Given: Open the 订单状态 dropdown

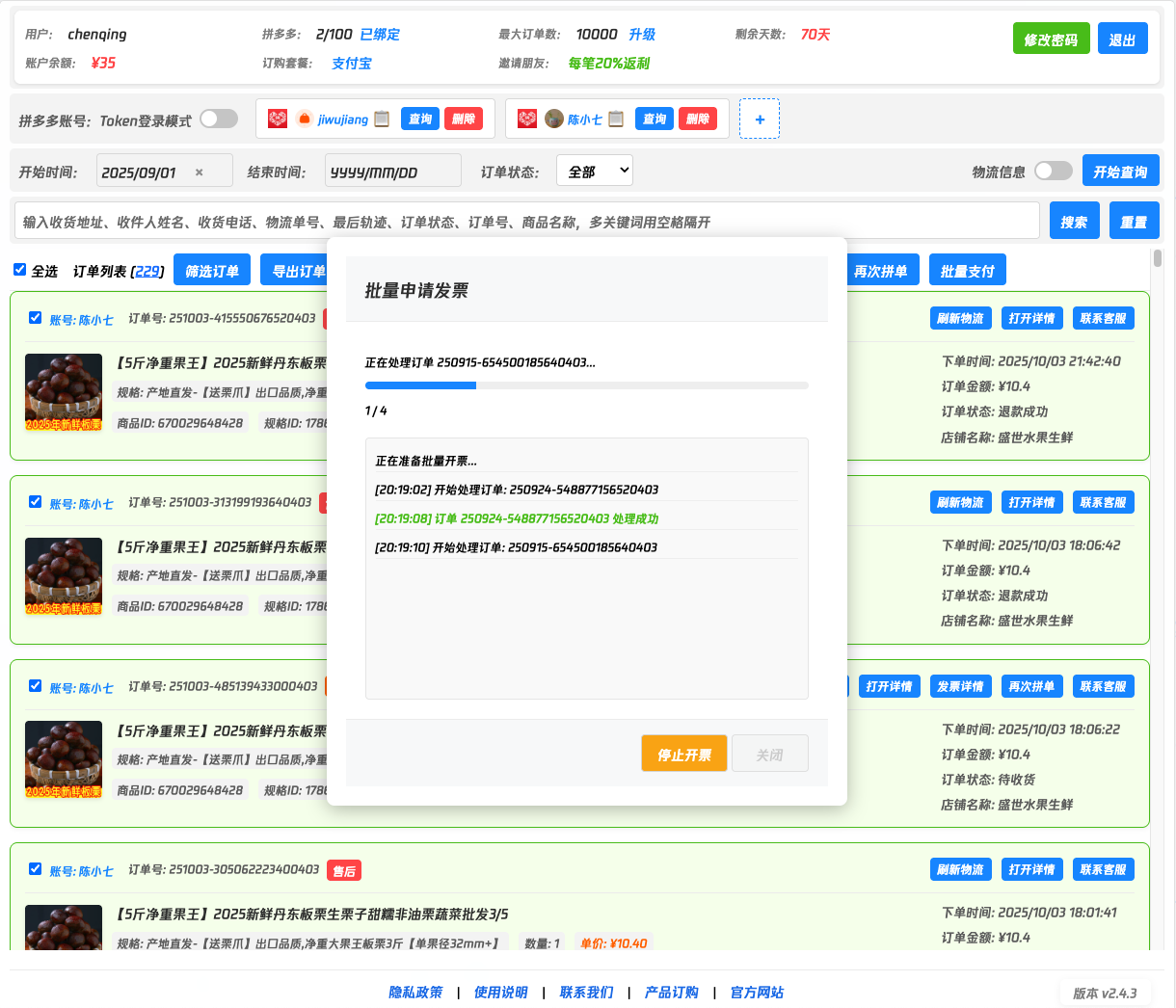Looking at the screenshot, I should coord(595,171).
